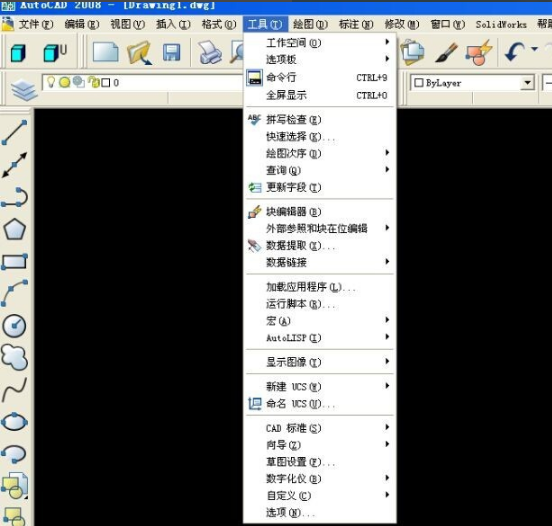Toggle the layer lightbulb on/off icon
Viewport: 552px width, 526px height.
coord(51,82)
